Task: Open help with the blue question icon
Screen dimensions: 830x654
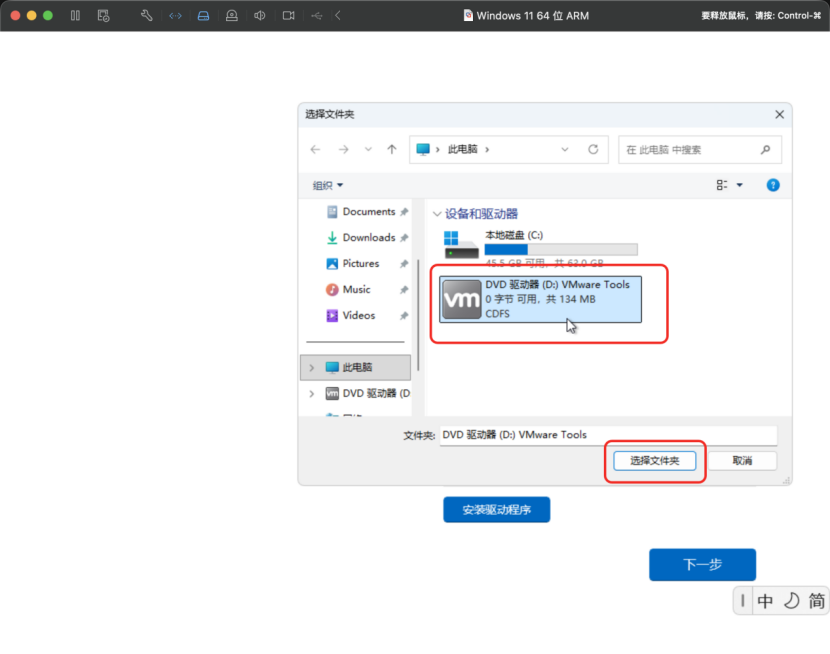Action: [x=773, y=185]
